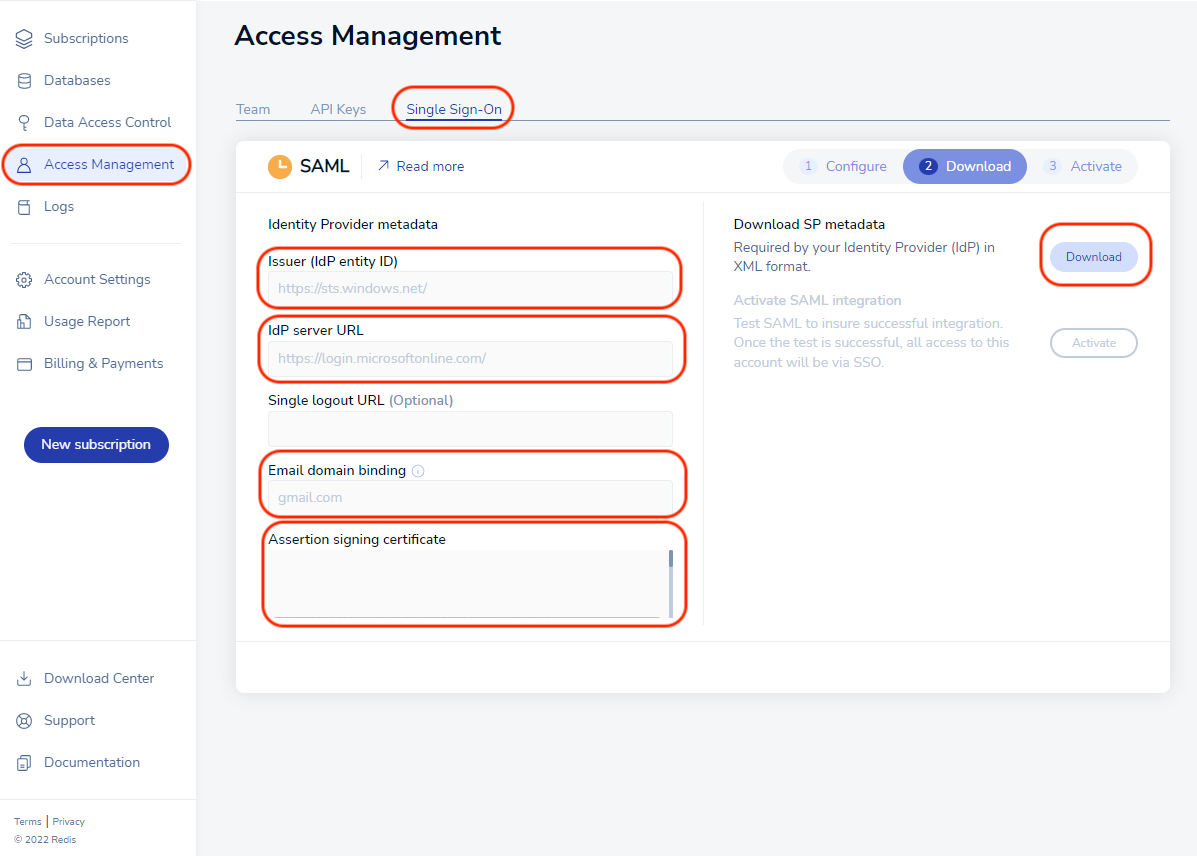Screen dimensions: 1197x856
Task: Click the Data Access Control key icon
Action: tap(24, 123)
